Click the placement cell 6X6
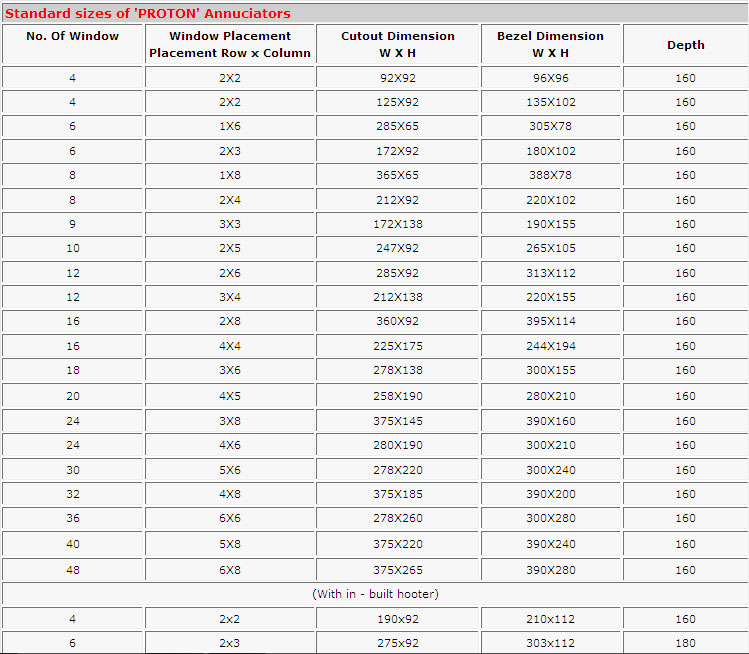 (230, 518)
